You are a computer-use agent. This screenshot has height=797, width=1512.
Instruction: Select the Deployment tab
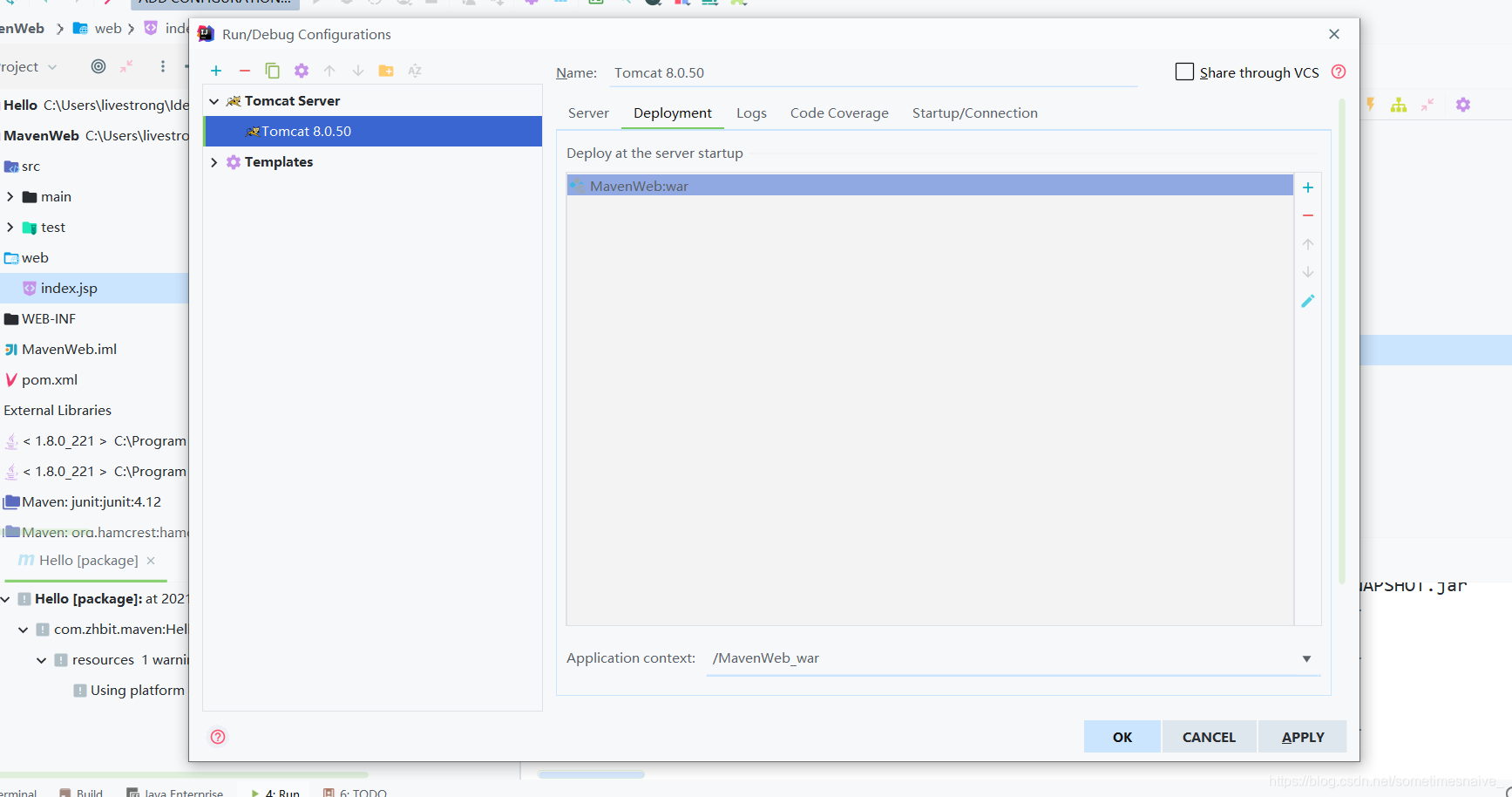673,113
